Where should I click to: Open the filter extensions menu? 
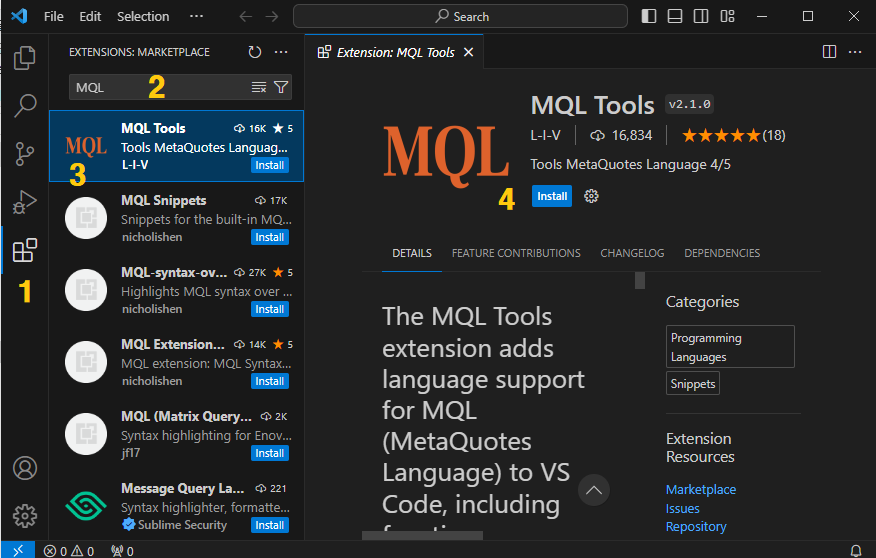[281, 87]
